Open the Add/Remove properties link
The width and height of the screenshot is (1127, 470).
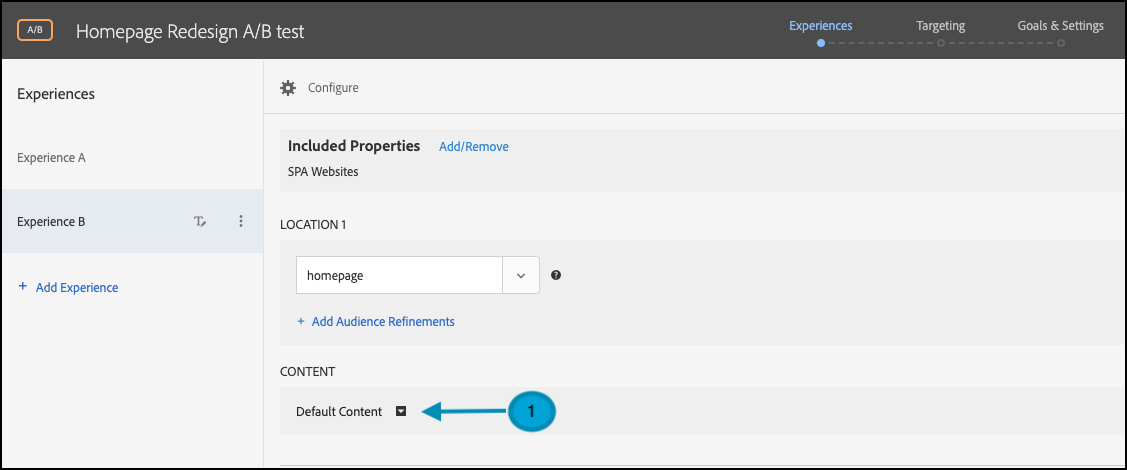[473, 147]
